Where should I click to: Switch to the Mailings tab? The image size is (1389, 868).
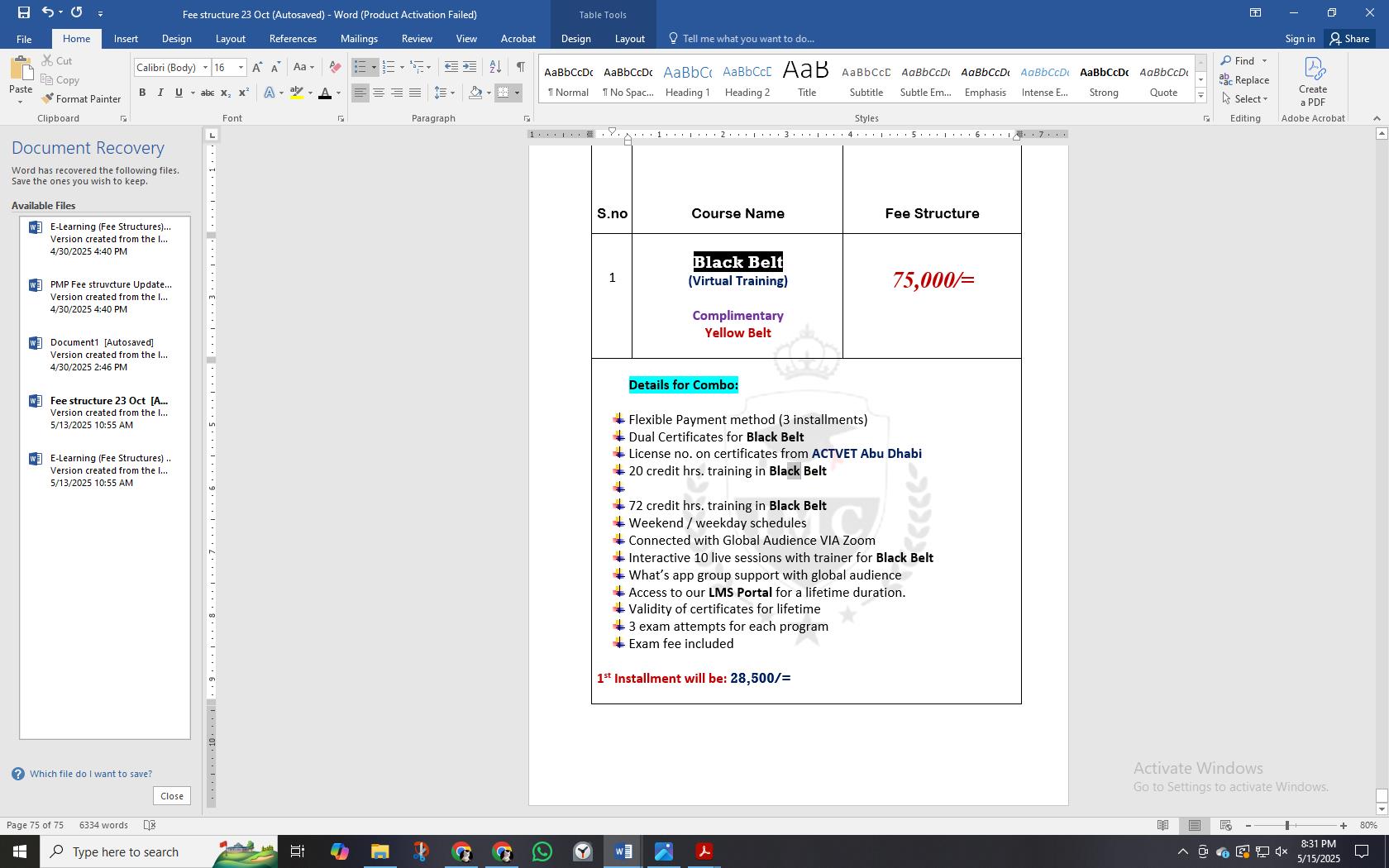tap(359, 39)
